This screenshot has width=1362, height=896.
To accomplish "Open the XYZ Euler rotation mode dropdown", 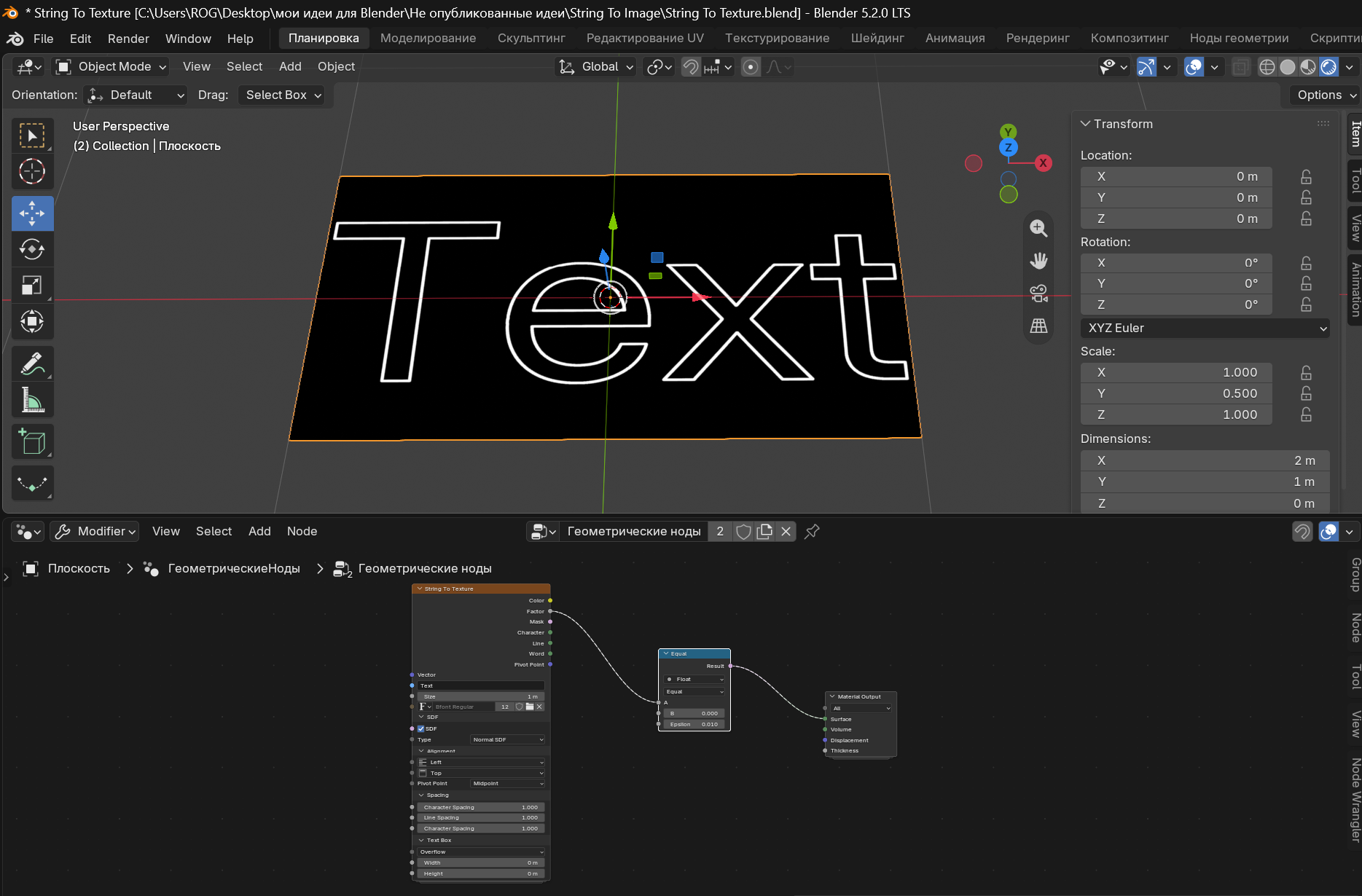I will pos(1205,329).
